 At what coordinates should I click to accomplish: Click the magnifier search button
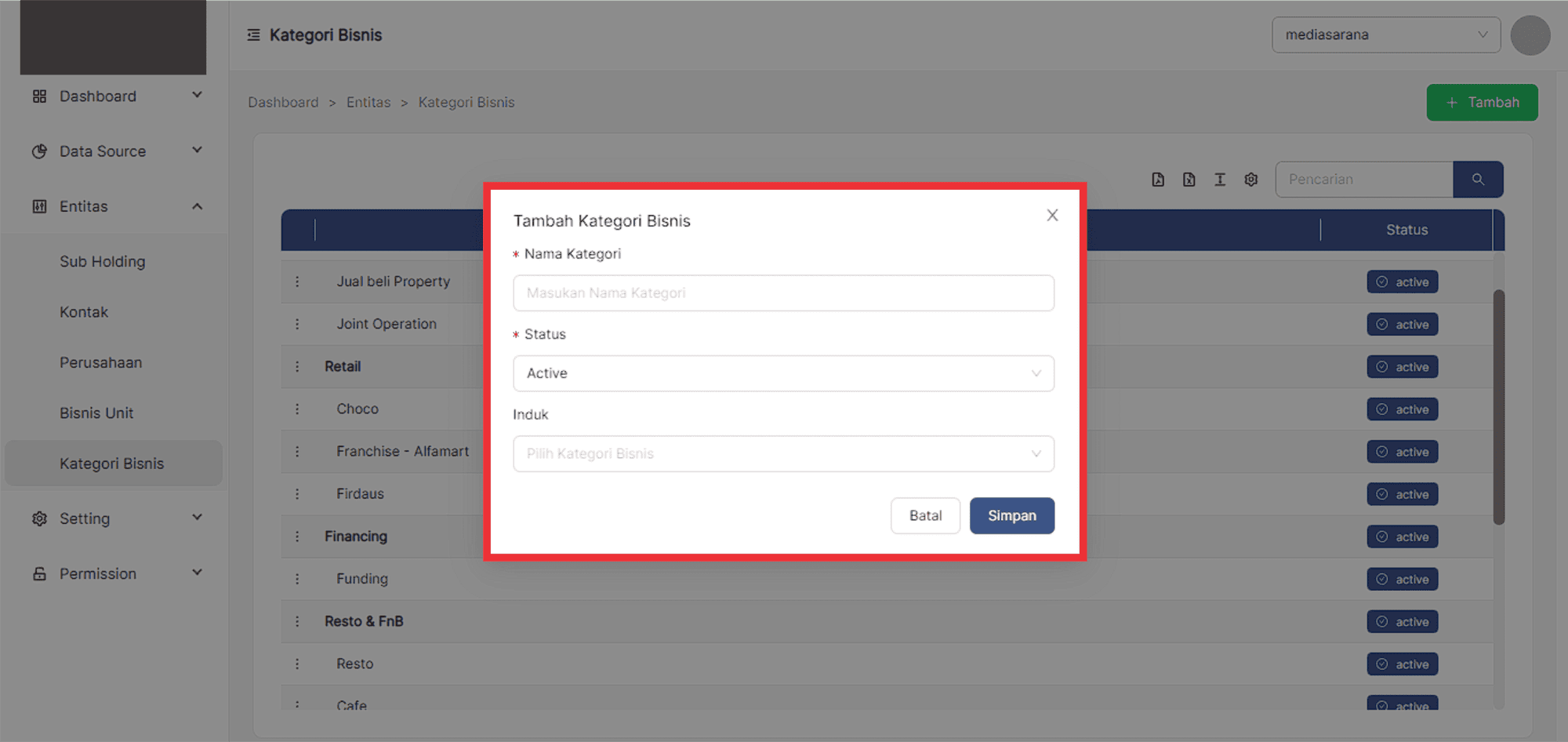(1478, 180)
